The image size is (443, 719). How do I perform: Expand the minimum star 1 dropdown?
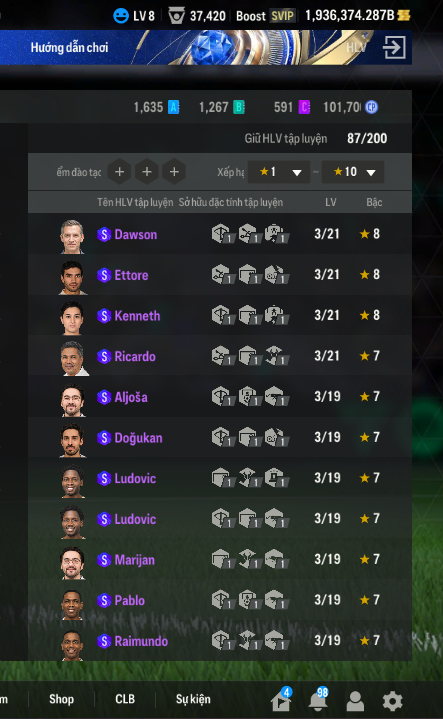279,172
